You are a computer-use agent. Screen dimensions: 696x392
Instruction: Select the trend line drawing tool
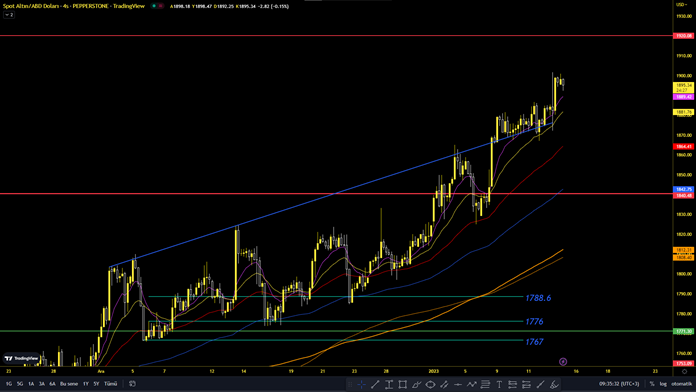click(375, 384)
